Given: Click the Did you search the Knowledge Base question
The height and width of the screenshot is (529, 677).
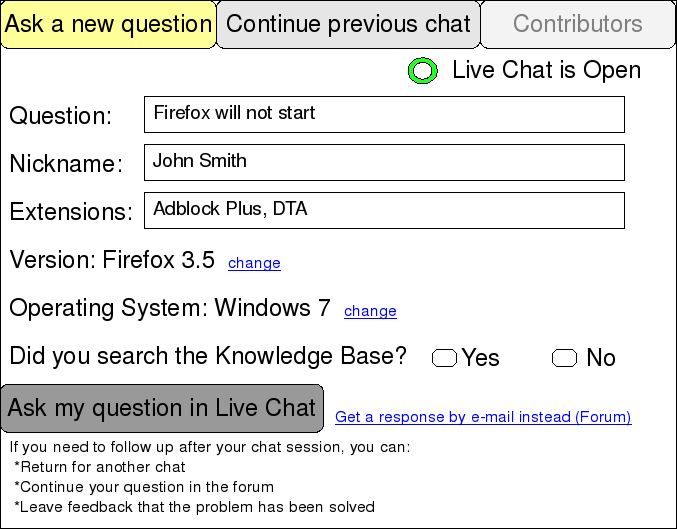Looking at the screenshot, I should [x=208, y=356].
